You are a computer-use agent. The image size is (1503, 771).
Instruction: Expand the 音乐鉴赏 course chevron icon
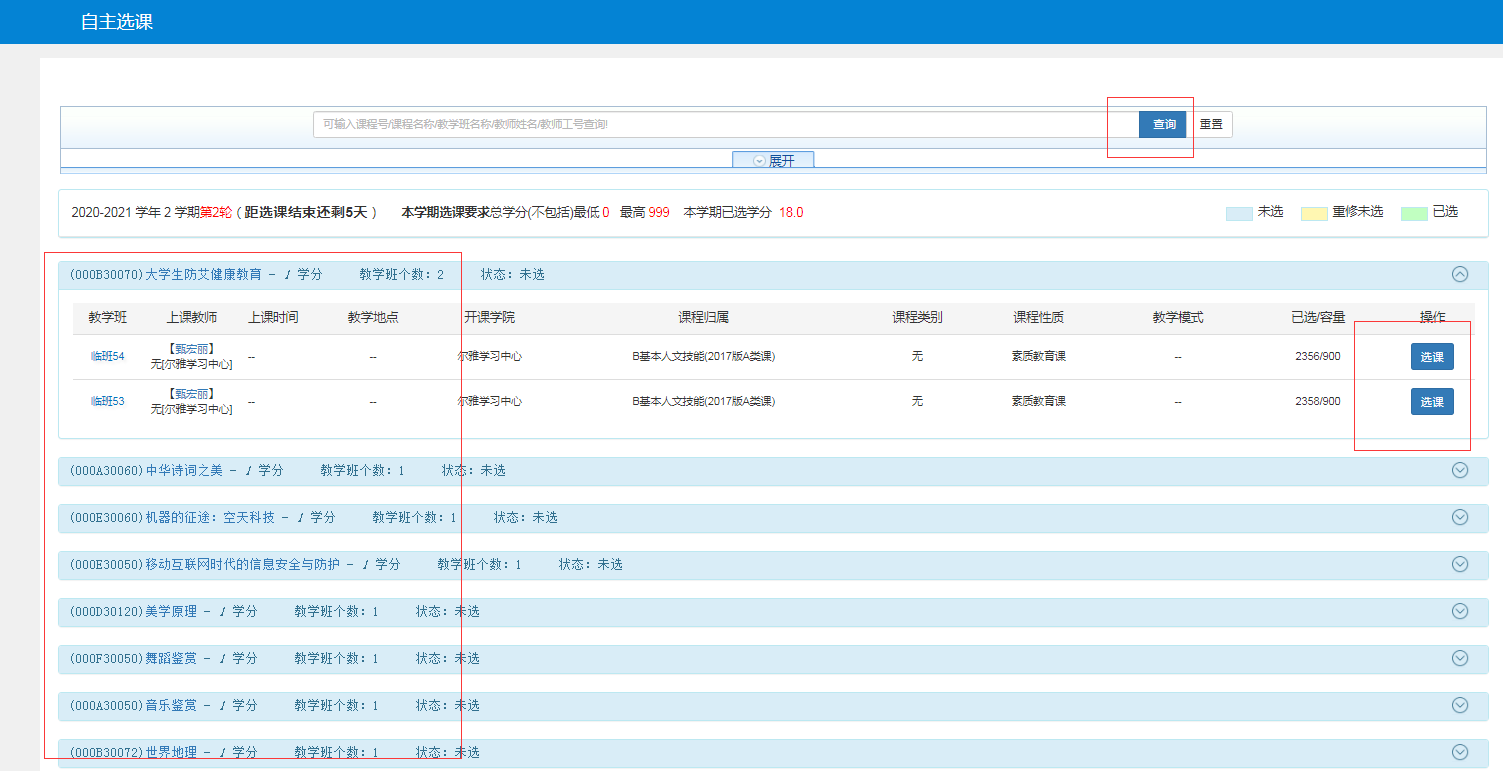1459,705
